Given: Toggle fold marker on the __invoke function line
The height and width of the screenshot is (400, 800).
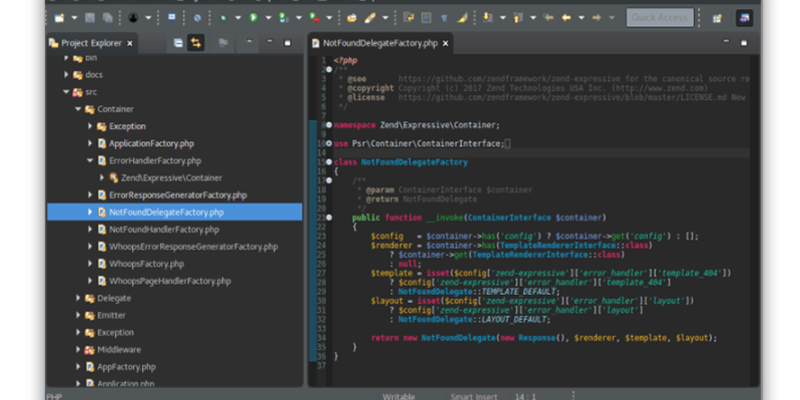Looking at the screenshot, I should pyautogui.click(x=327, y=216).
